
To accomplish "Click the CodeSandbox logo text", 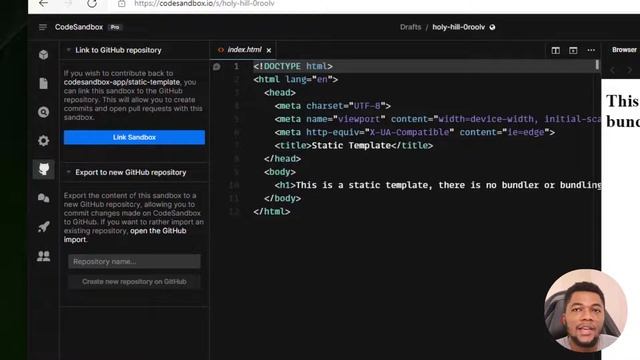I will tap(79, 27).
